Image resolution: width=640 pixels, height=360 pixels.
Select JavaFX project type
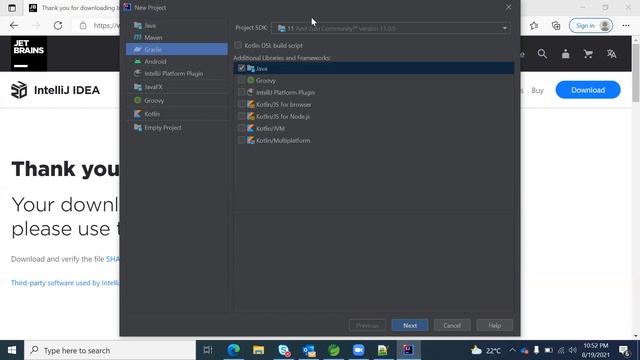[x=176, y=87]
